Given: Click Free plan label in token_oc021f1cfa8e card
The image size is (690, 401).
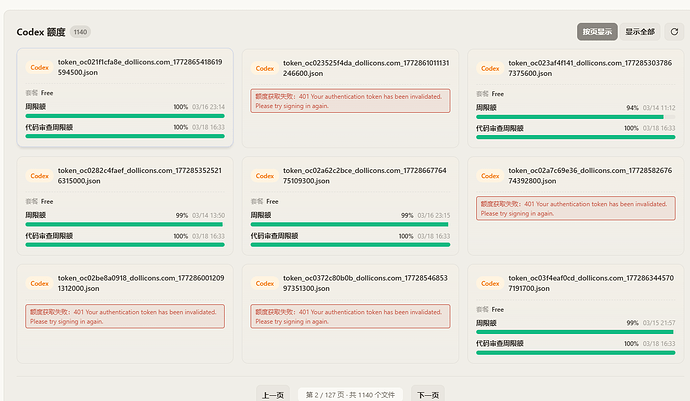Looking at the screenshot, I should (x=47, y=93).
